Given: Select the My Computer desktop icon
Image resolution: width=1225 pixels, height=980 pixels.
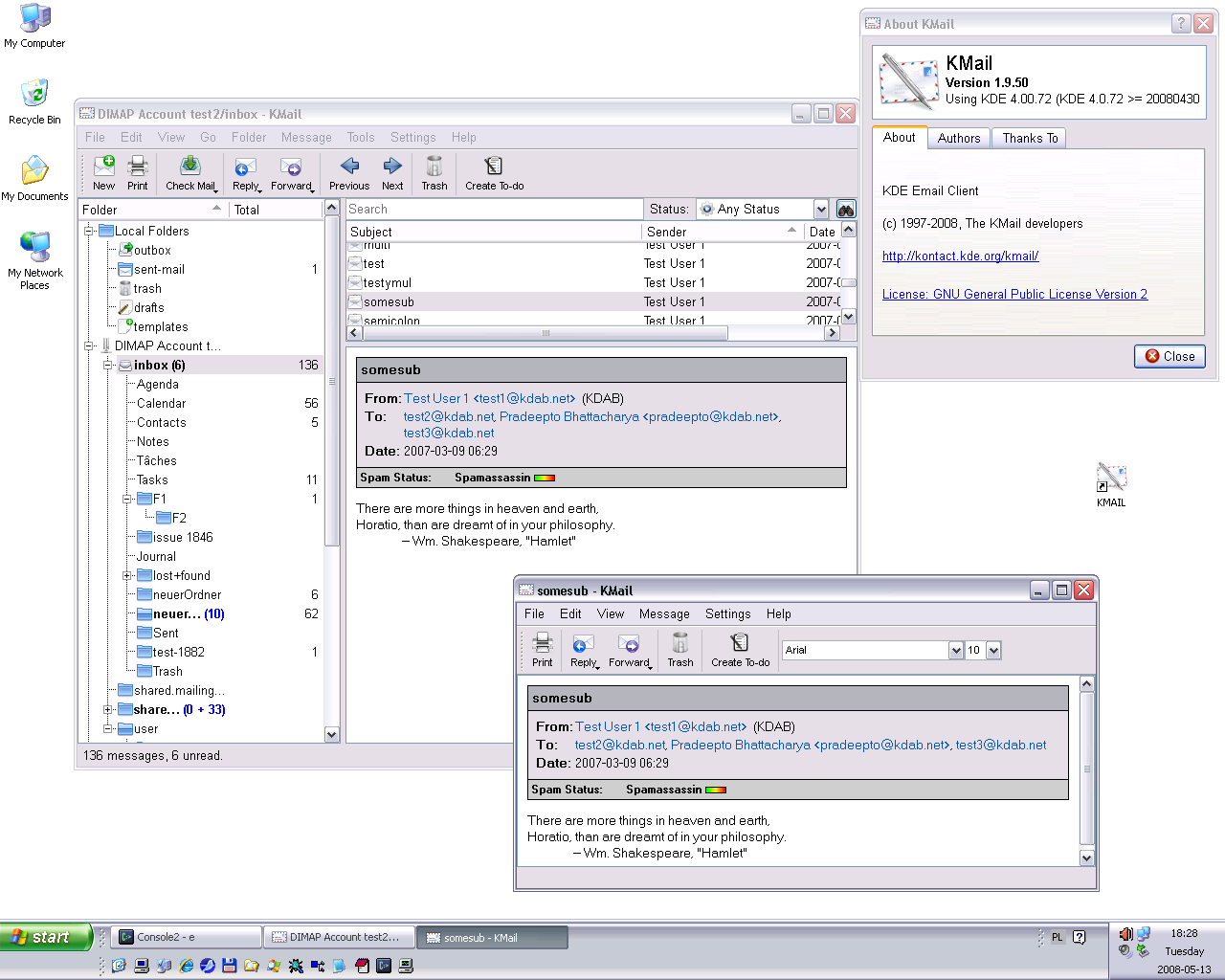Looking at the screenshot, I should 34,26.
